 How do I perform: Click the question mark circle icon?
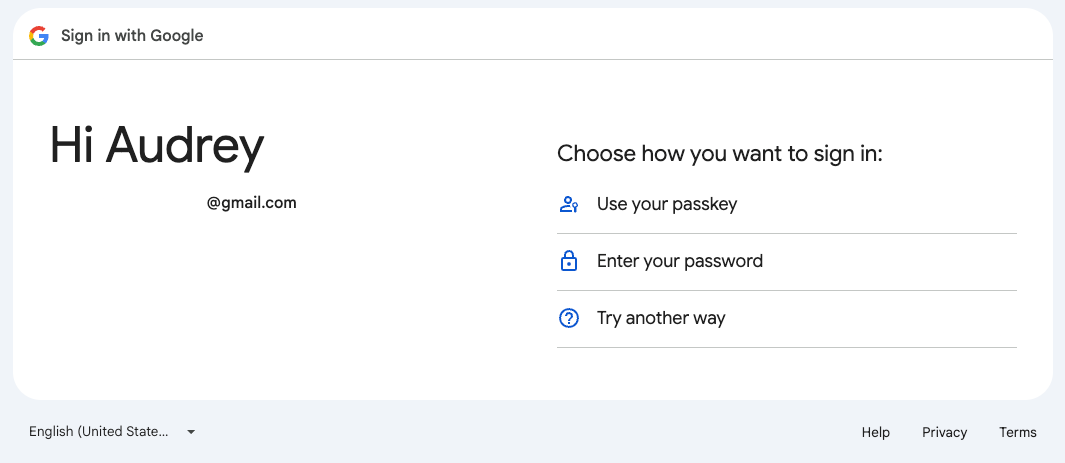[568, 318]
